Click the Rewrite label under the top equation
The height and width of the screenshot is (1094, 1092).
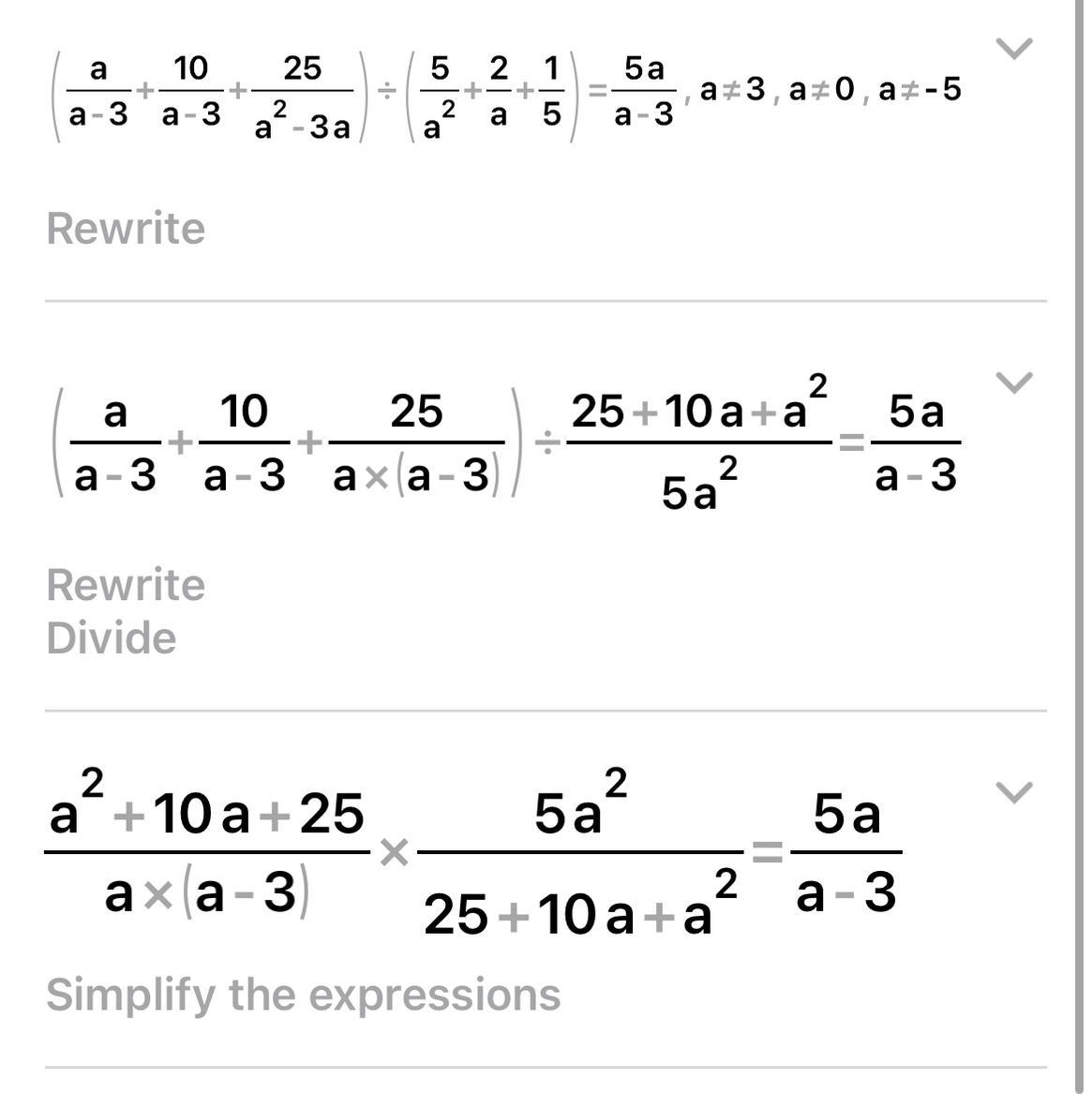pyautogui.click(x=126, y=229)
